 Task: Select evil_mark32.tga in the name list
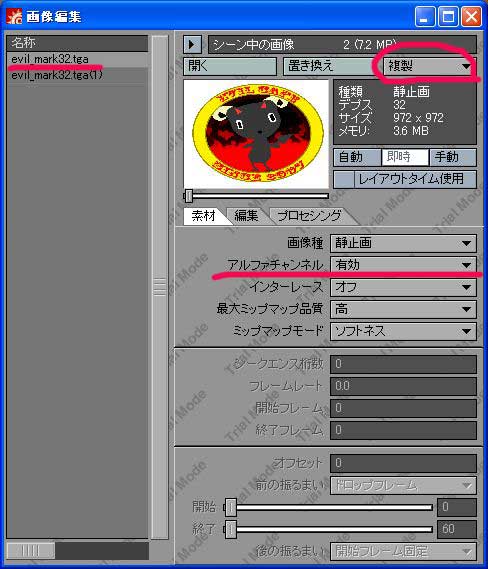(x=77, y=59)
